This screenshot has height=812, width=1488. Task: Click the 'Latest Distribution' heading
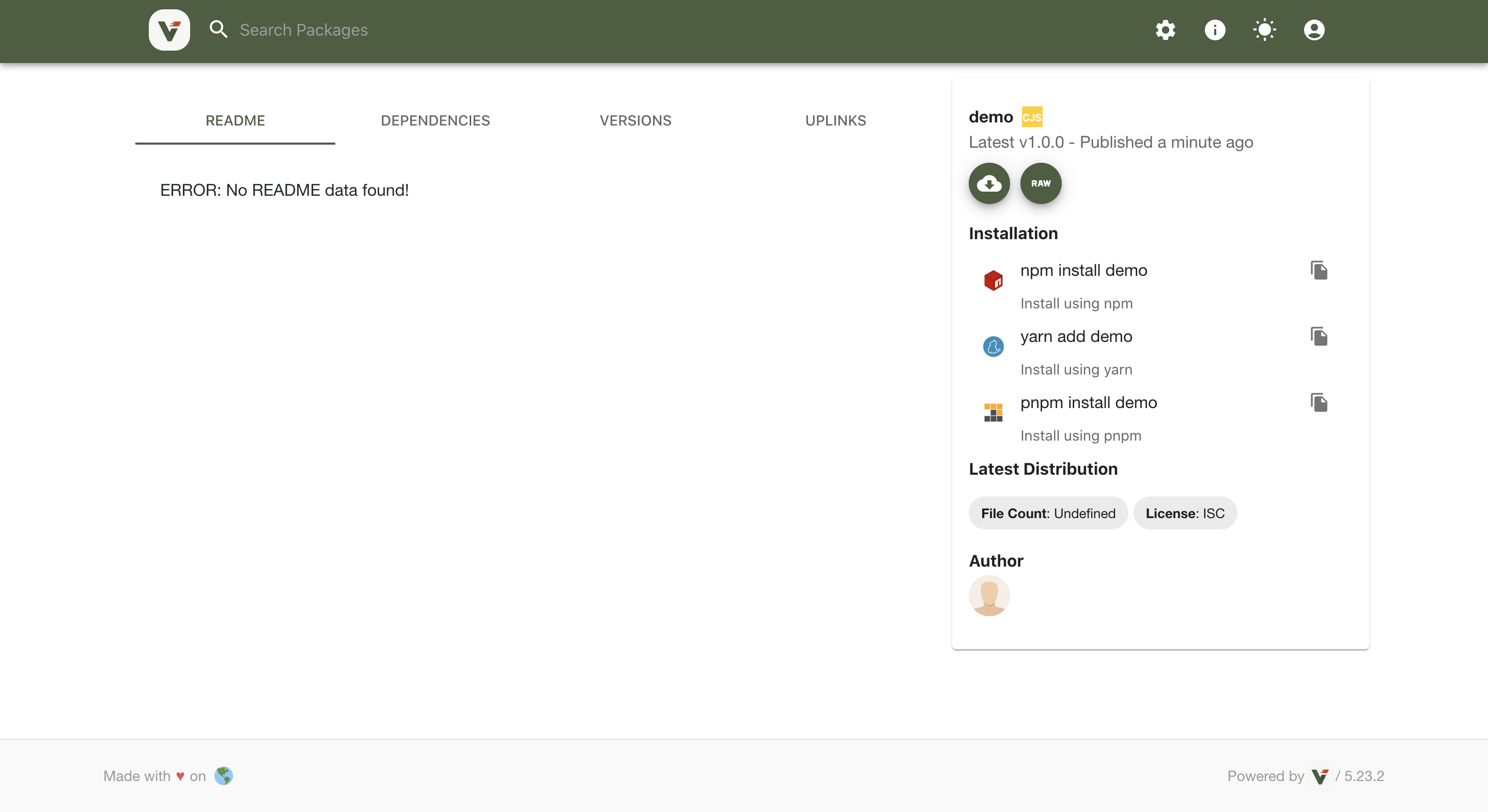1043,469
